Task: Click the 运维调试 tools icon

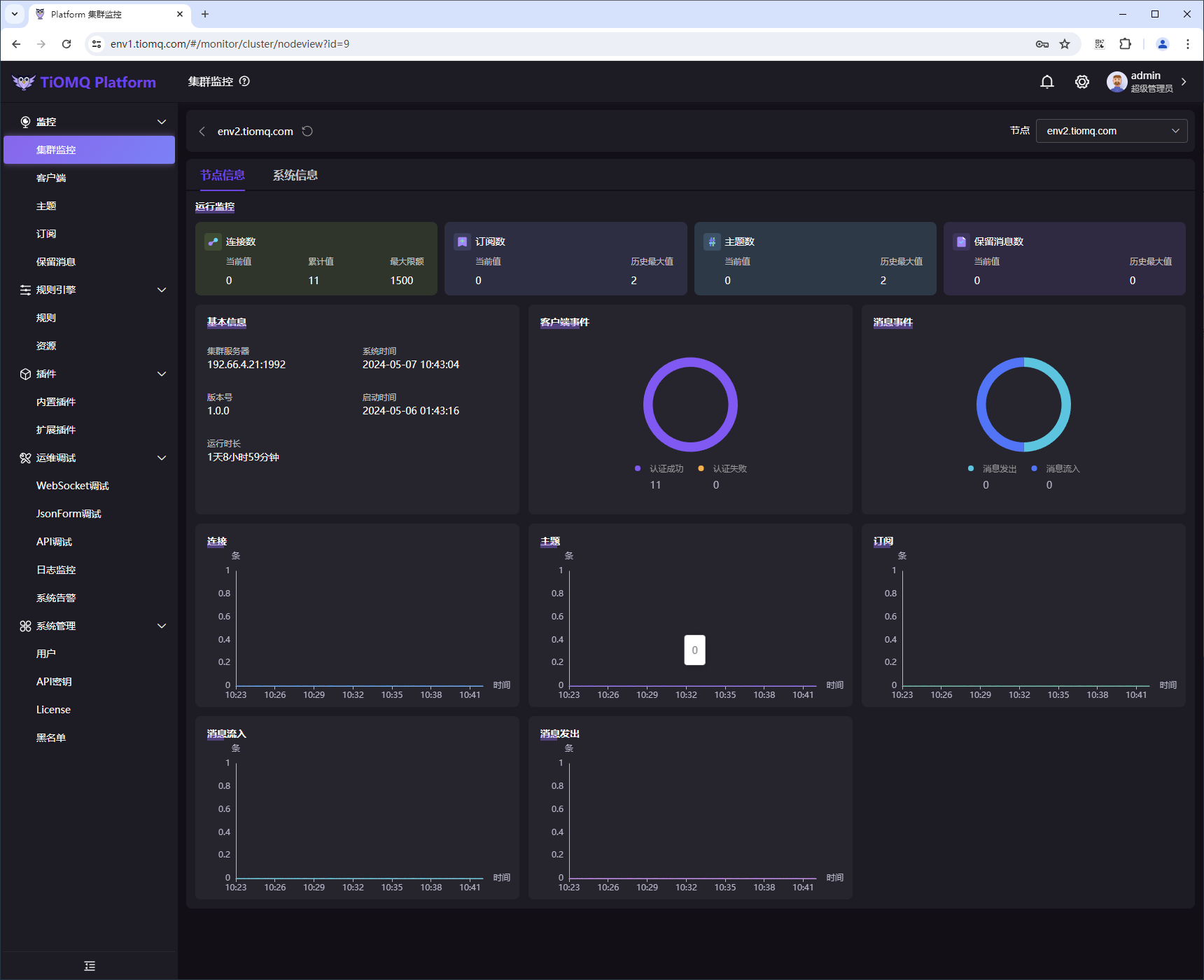Action: click(25, 458)
